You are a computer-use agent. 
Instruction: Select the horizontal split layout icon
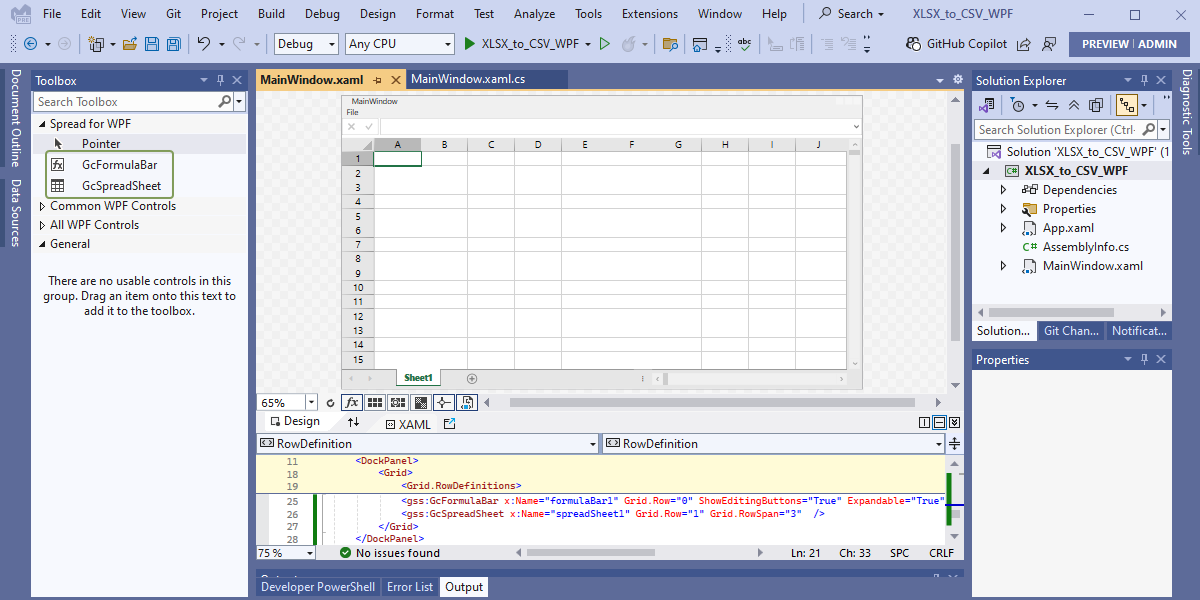click(x=939, y=423)
